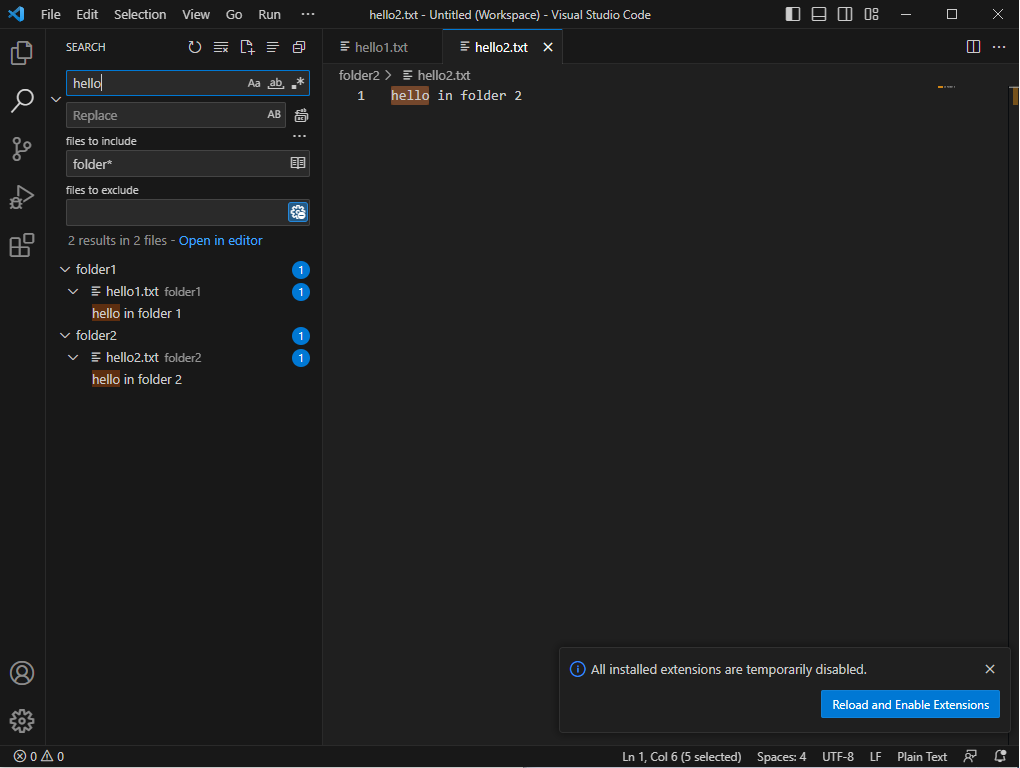
Task: Toggle Match Case in the search box
Action: (254, 83)
